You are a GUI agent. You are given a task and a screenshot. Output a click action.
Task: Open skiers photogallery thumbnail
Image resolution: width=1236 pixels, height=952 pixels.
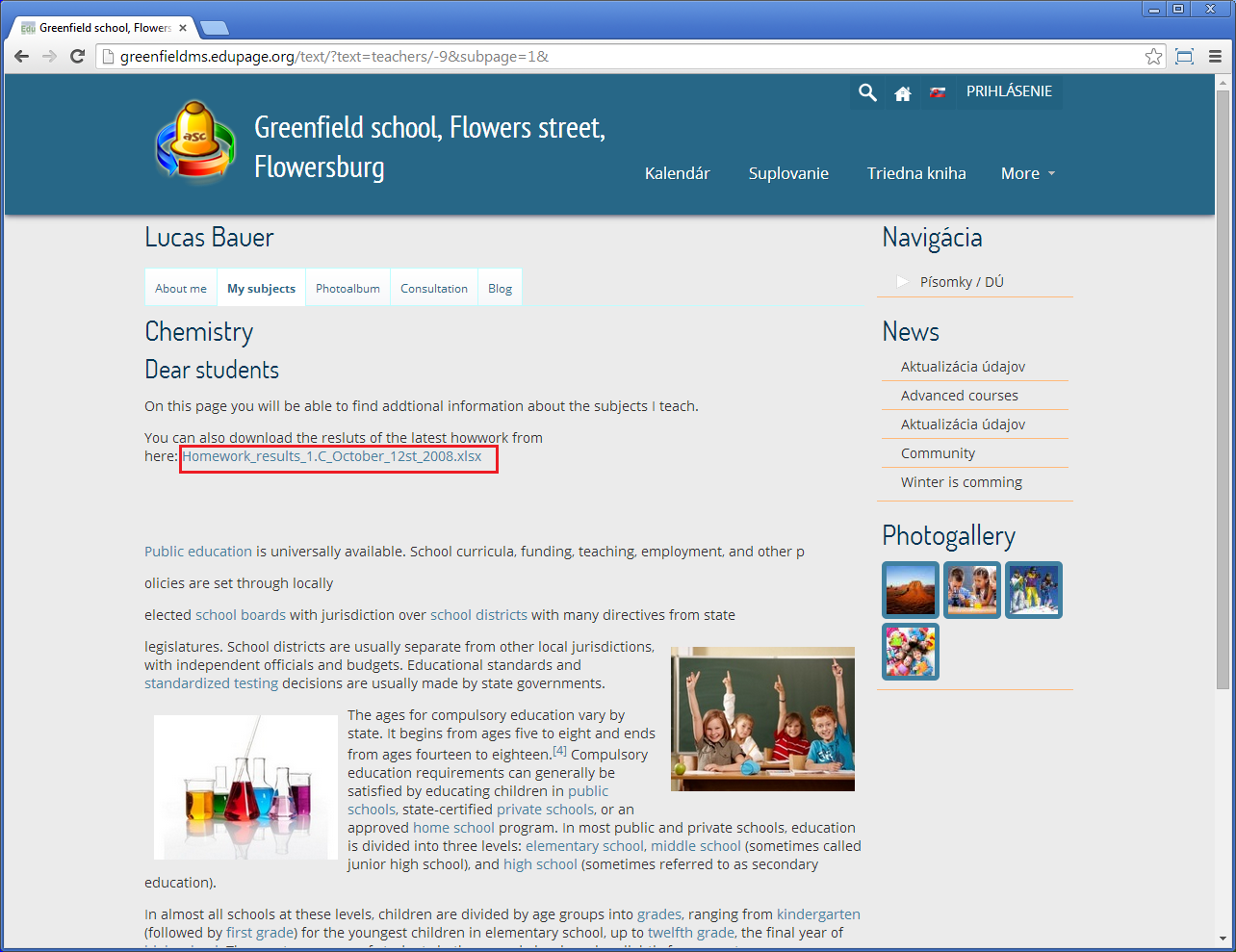pyautogui.click(x=1034, y=590)
